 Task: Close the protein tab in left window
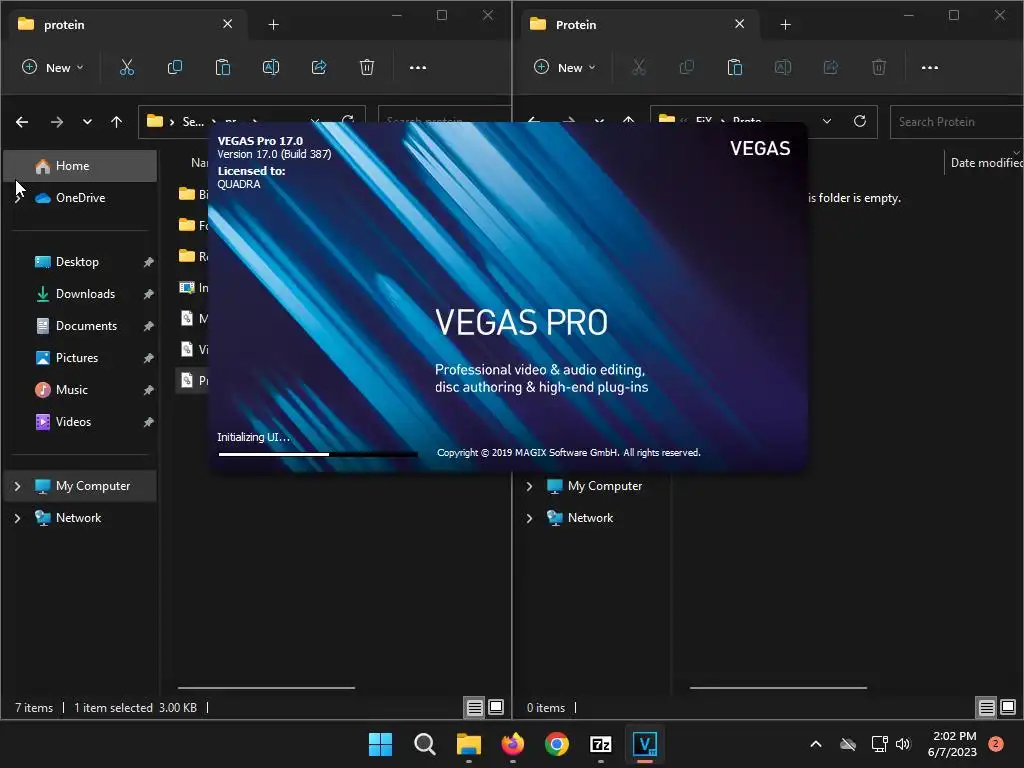227,24
